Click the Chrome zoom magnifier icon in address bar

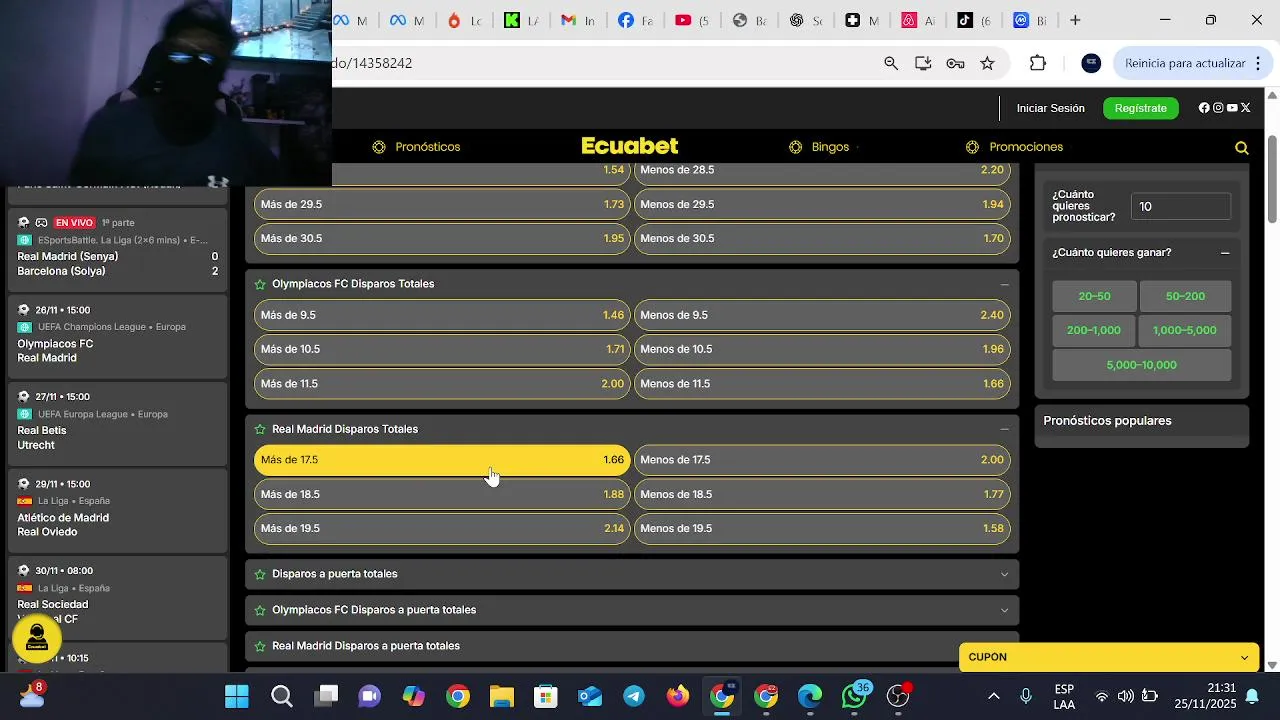891,63
